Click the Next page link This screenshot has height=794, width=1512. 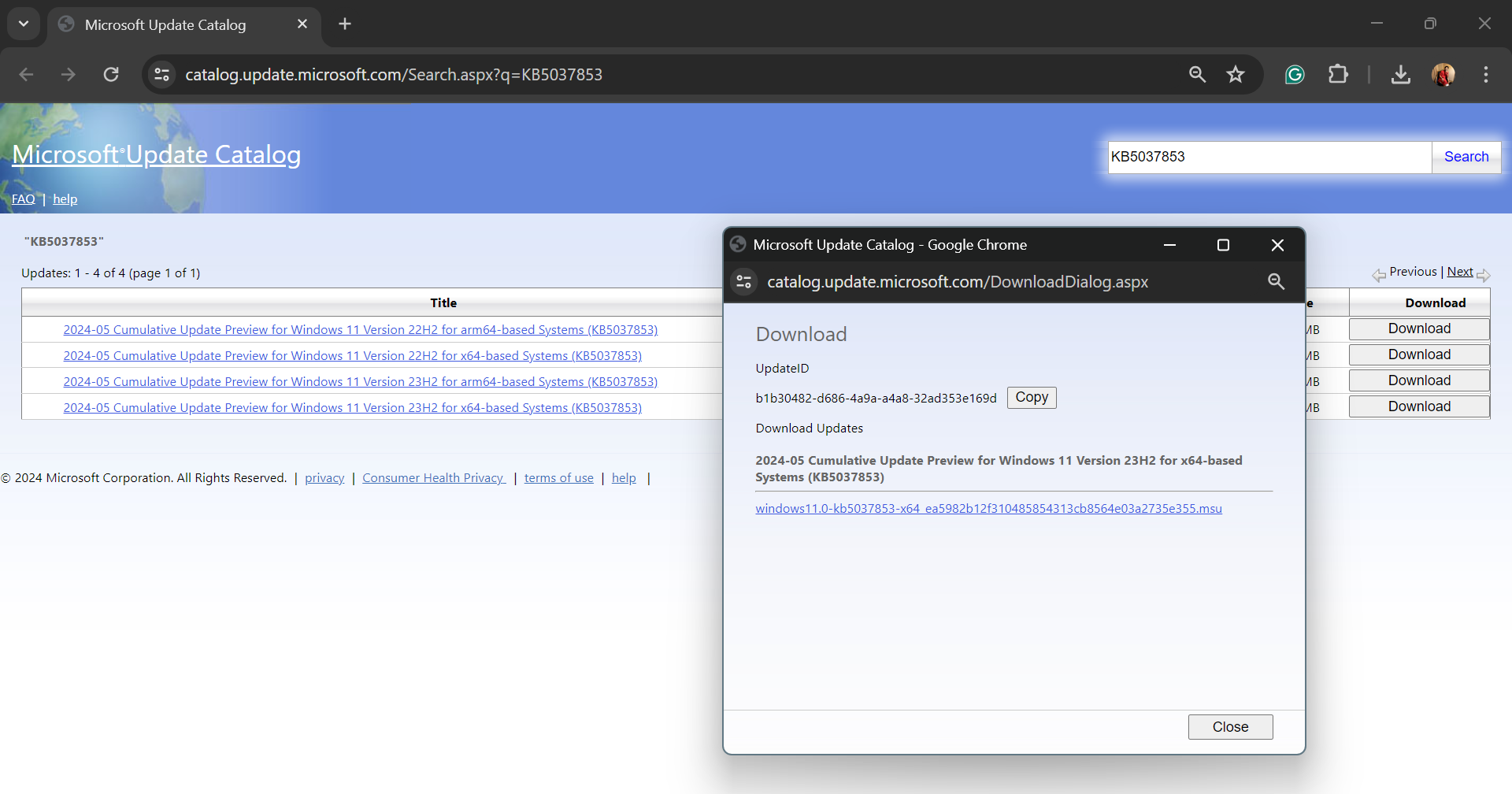[x=1460, y=272]
